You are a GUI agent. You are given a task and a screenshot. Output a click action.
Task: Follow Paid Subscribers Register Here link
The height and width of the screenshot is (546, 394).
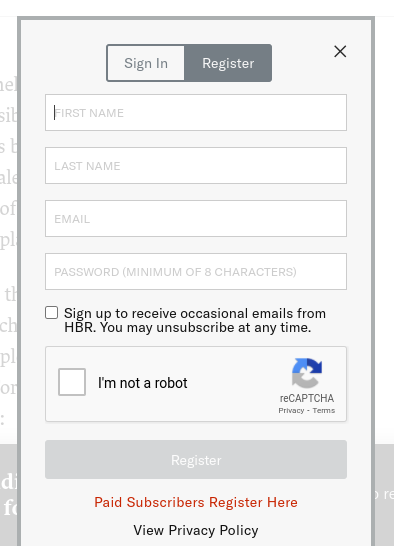click(196, 502)
